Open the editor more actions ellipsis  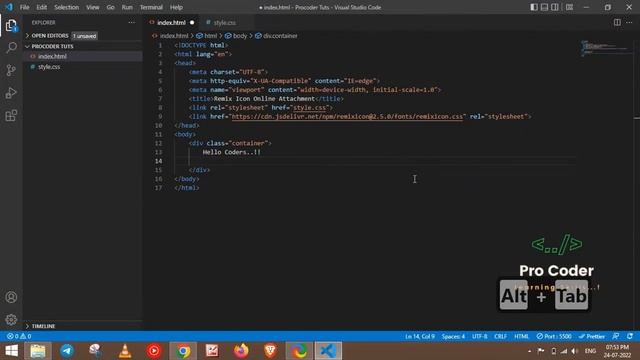coord(629,22)
